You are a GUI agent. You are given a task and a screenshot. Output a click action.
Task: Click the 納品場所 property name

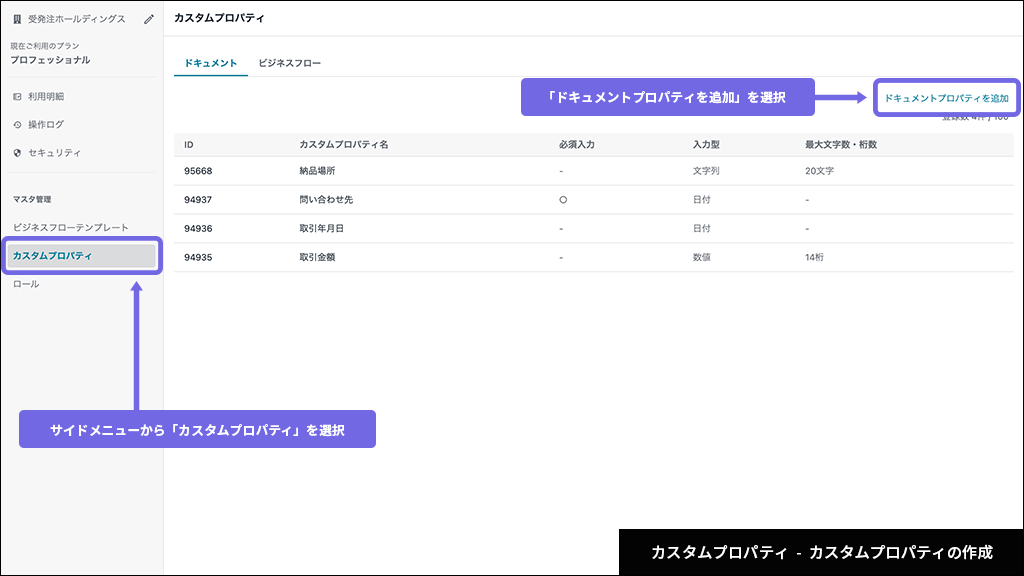[x=317, y=171]
